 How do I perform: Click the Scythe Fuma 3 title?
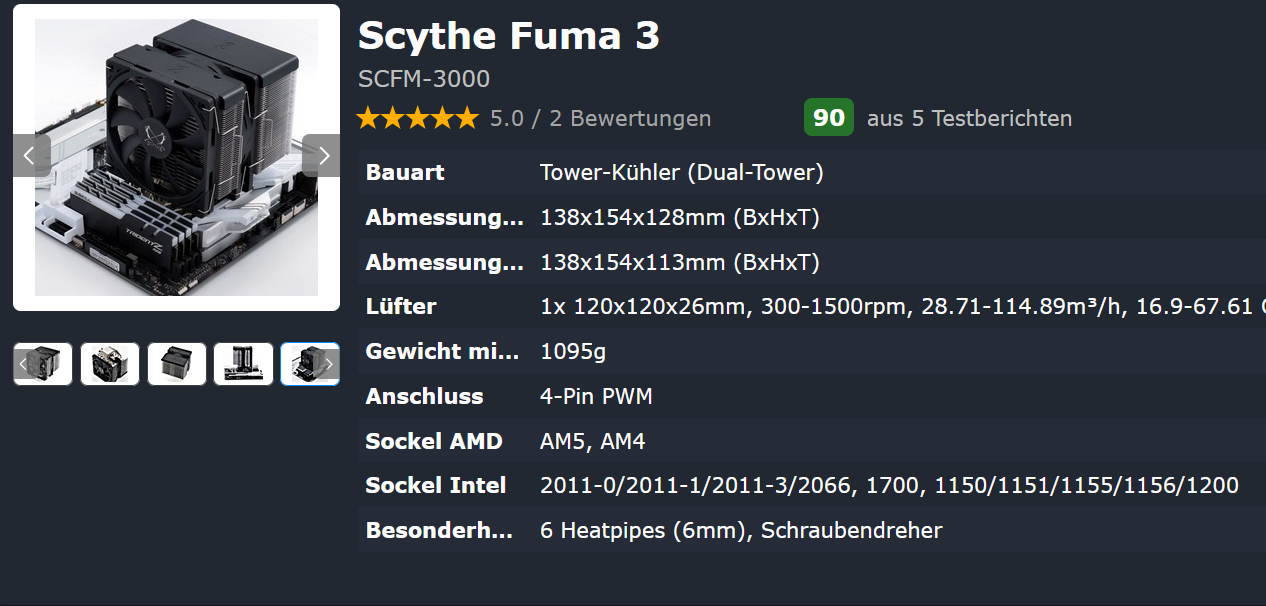tap(509, 37)
